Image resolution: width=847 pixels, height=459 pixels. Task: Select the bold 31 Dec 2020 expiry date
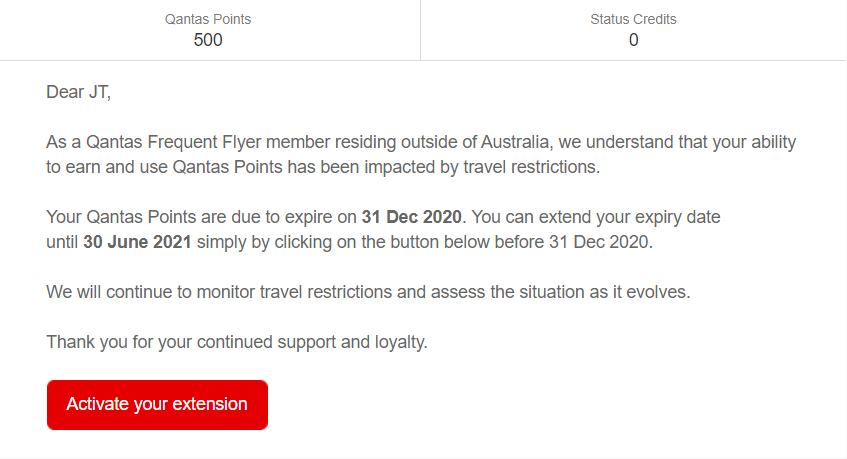[412, 217]
